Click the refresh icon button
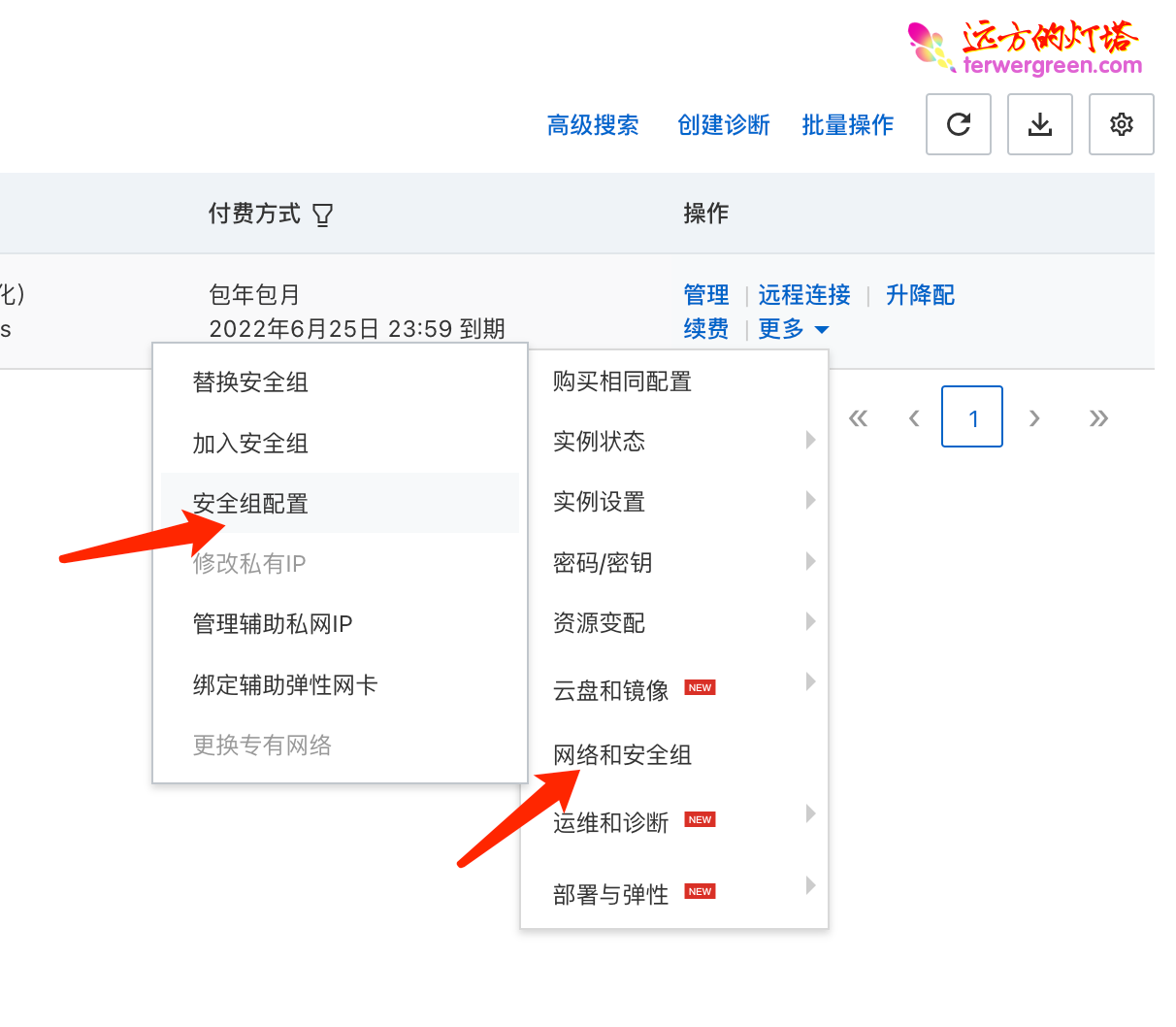The width and height of the screenshot is (1176, 1027). point(959,124)
